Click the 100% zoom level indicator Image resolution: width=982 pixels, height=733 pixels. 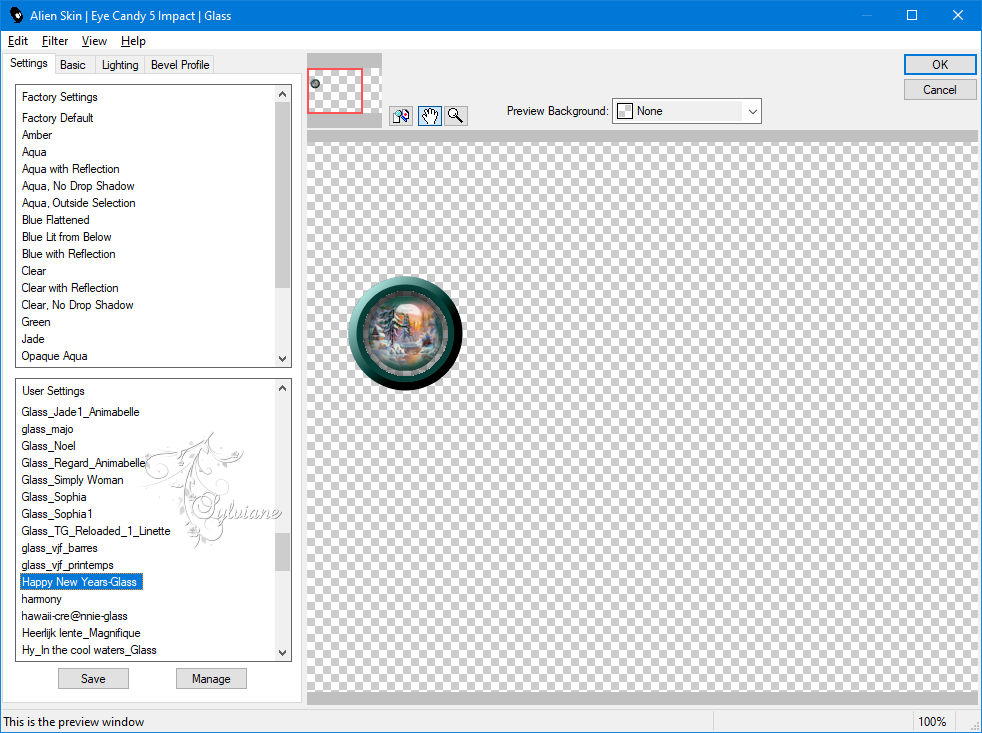[x=932, y=722]
